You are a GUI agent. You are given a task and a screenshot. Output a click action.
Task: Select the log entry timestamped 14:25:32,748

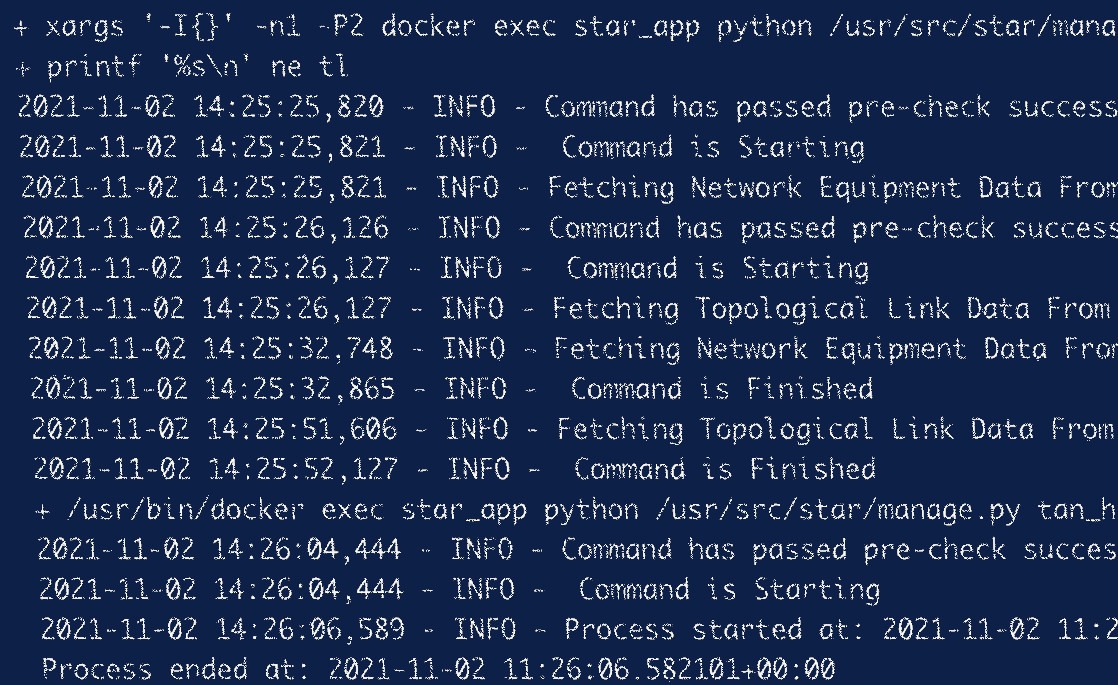coord(570,349)
